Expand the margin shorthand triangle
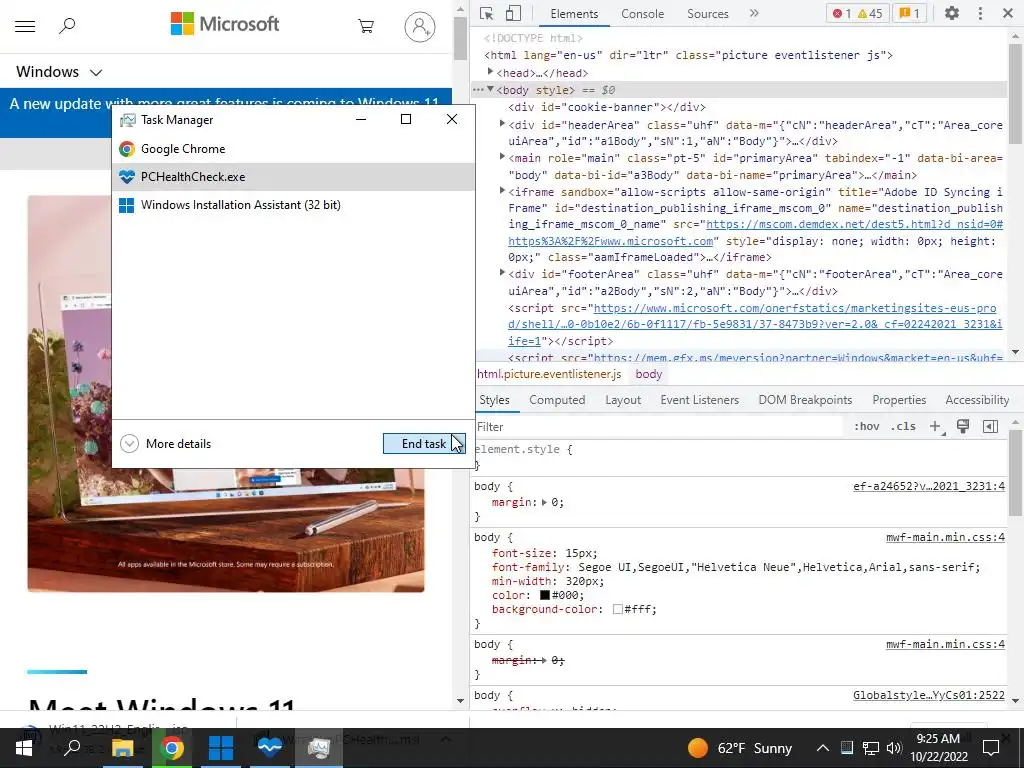The height and width of the screenshot is (768, 1024). [x=544, y=502]
